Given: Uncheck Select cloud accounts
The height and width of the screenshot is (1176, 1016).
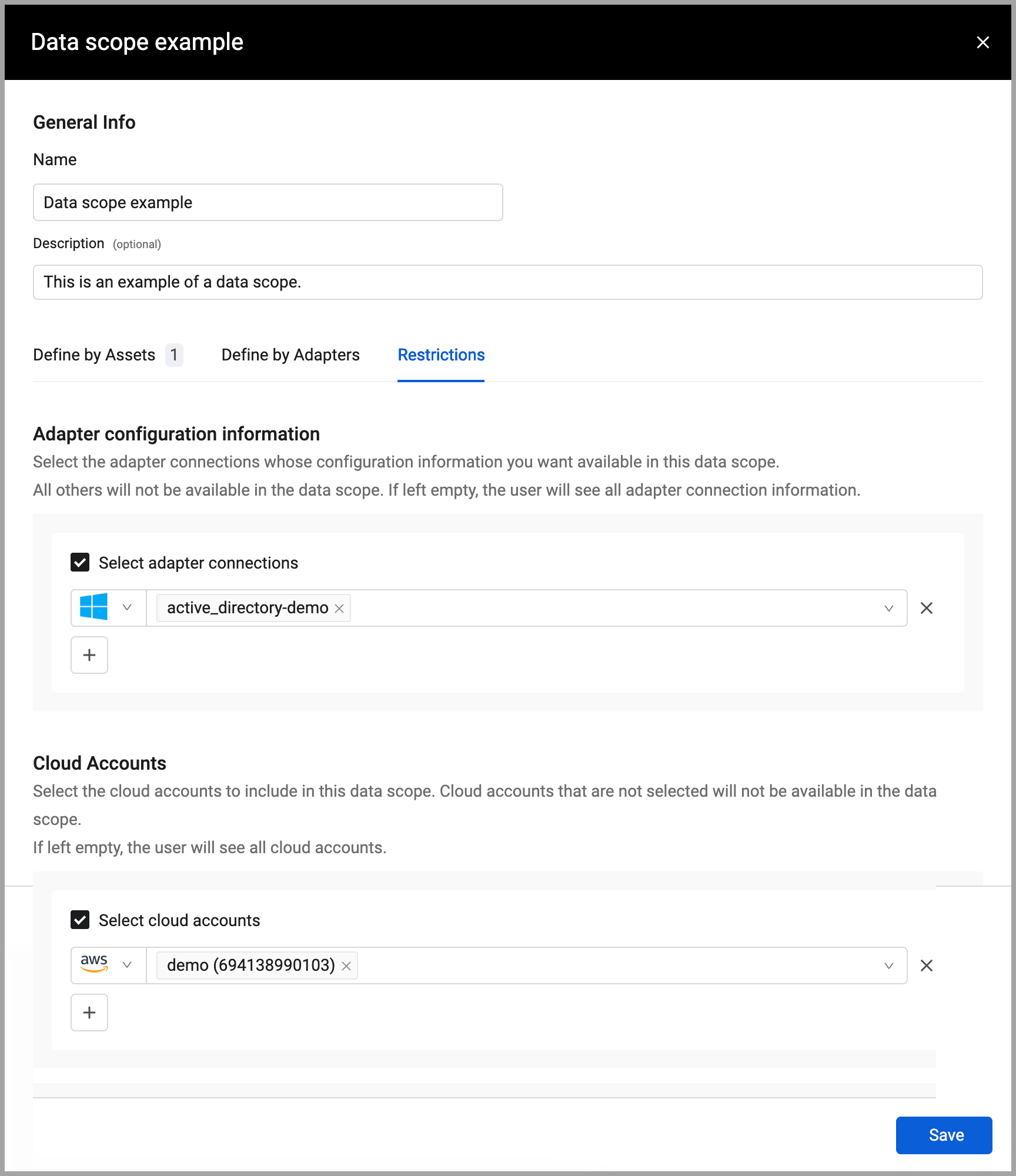Looking at the screenshot, I should [80, 920].
